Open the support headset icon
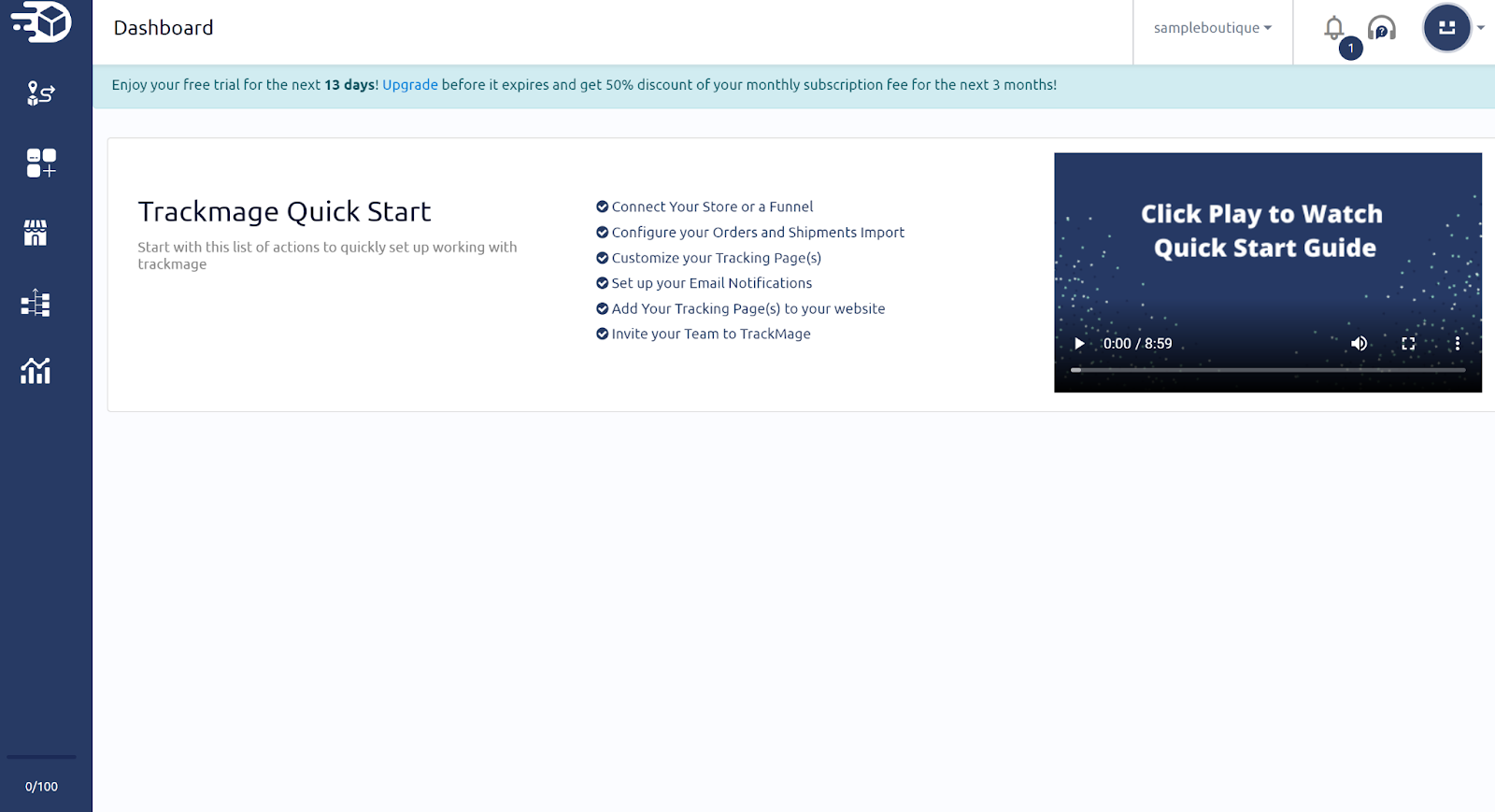The image size is (1495, 812). tap(1382, 28)
